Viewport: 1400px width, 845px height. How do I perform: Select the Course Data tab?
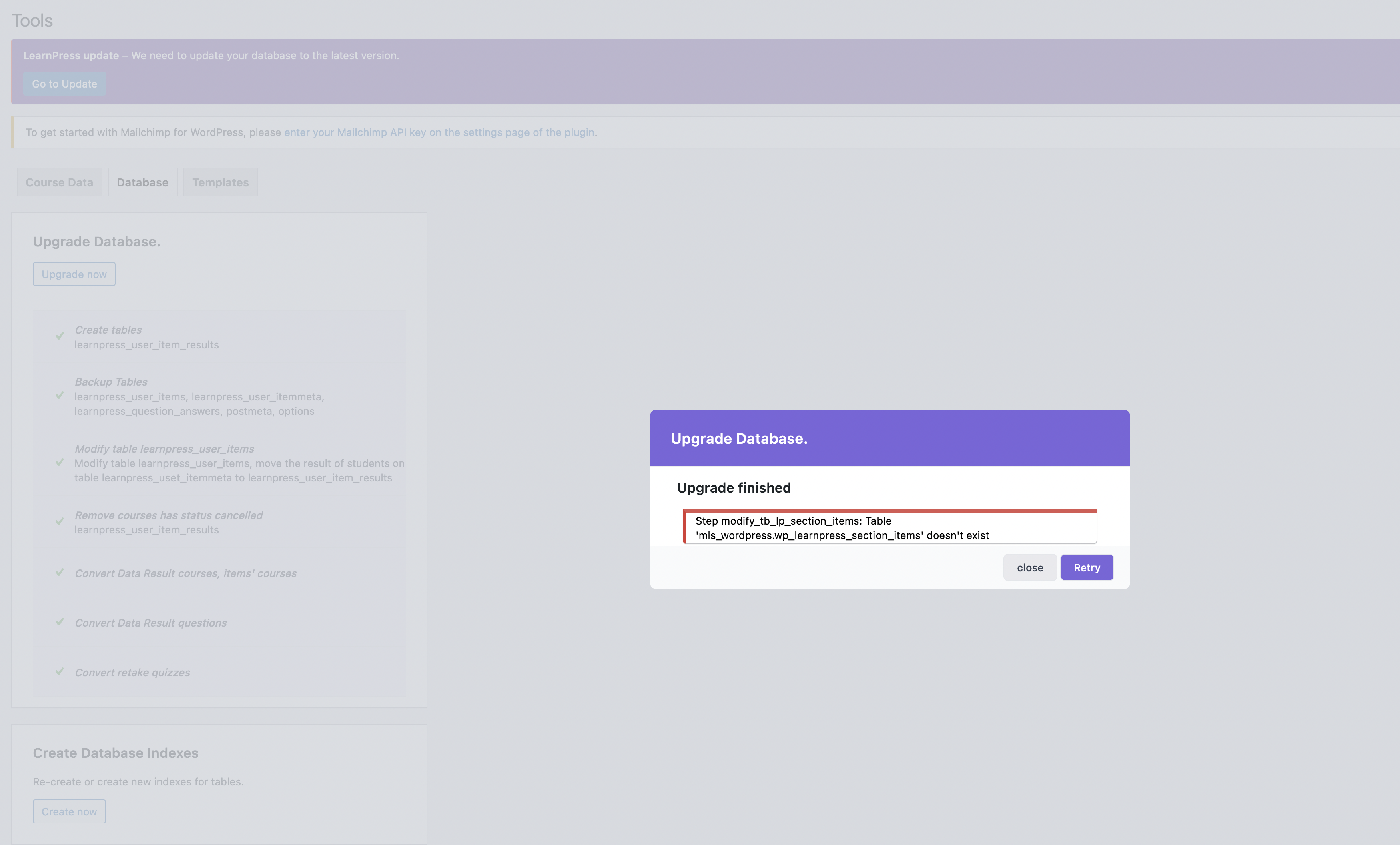(x=59, y=182)
